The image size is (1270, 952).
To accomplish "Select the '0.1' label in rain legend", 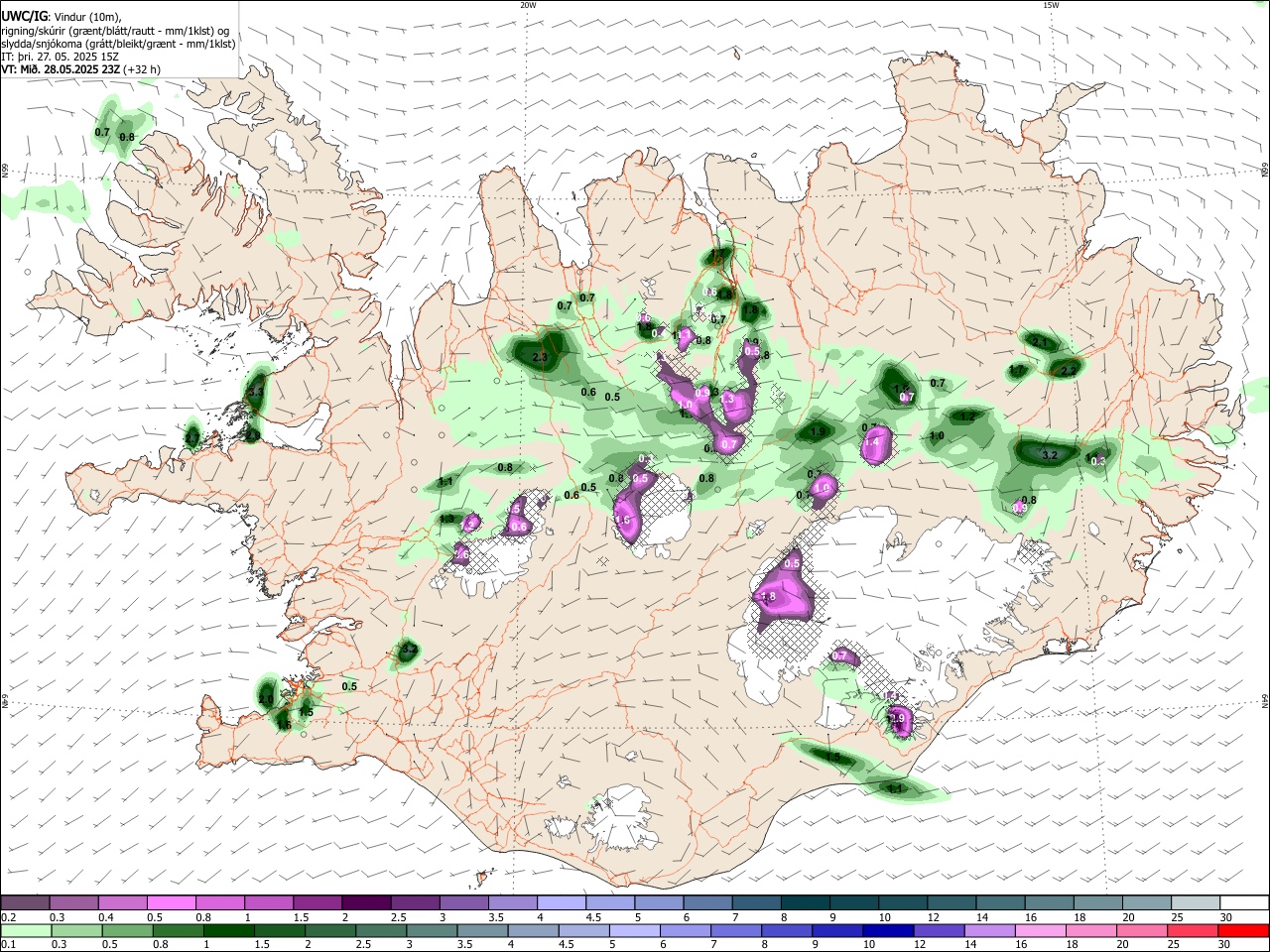I will tap(7, 945).
